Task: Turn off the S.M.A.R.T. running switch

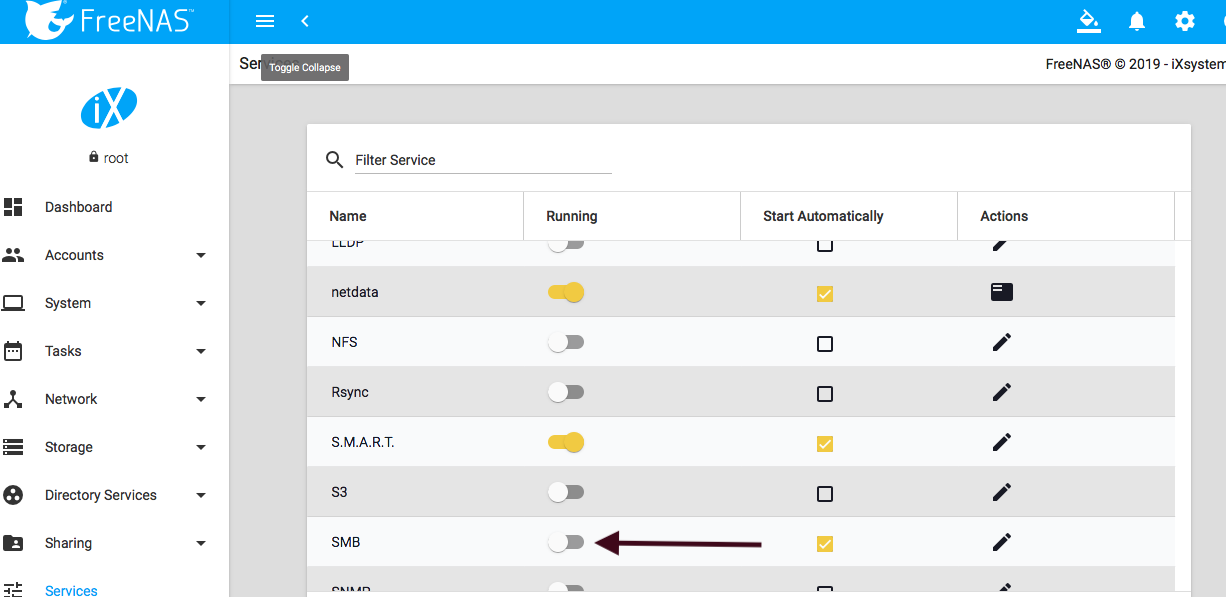Action: click(566, 442)
